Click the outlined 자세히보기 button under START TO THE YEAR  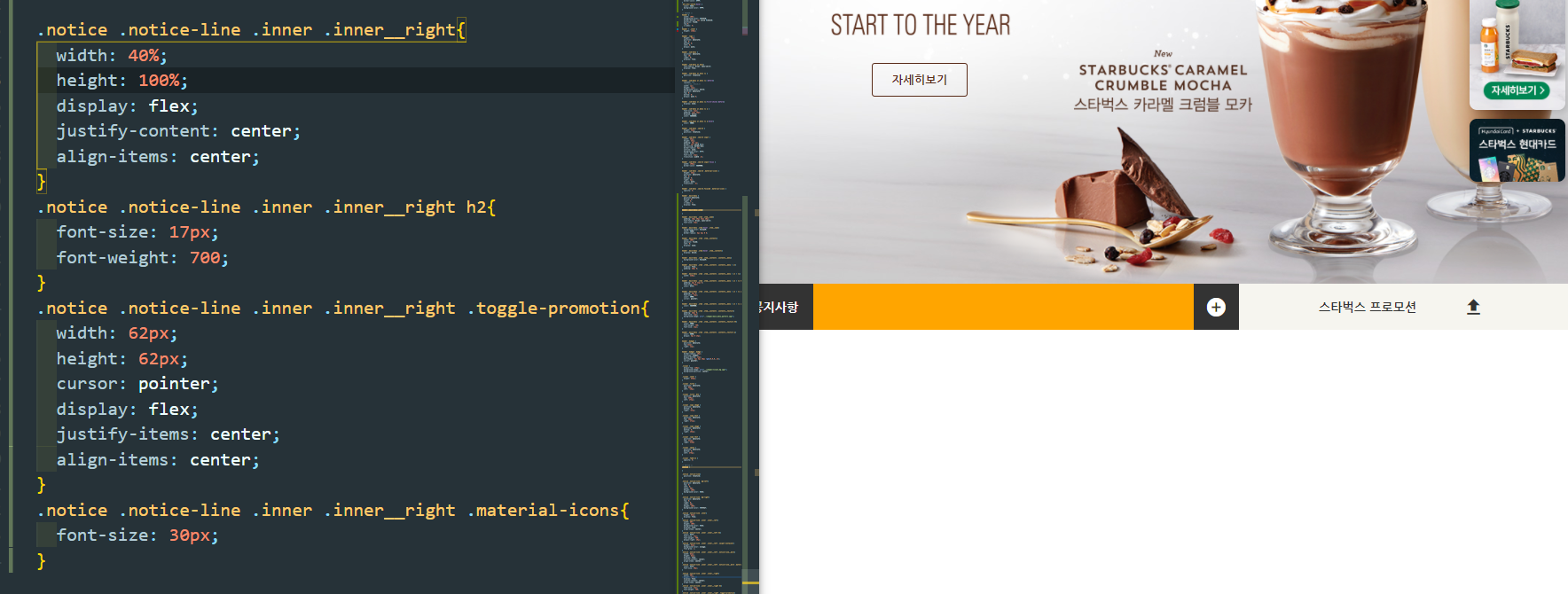point(919,80)
